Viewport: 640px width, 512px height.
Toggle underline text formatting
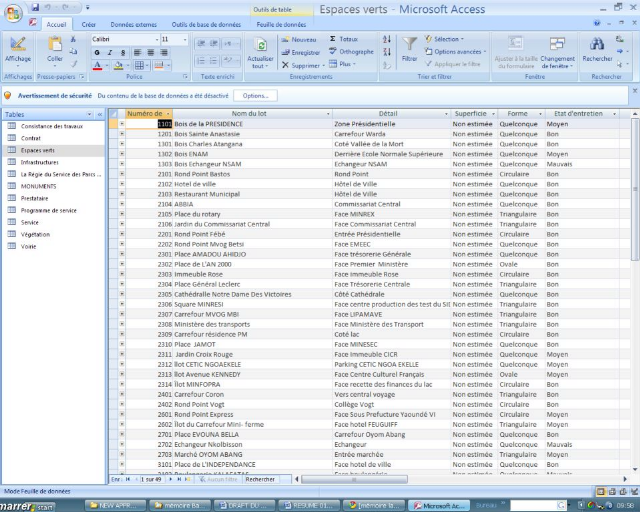click(x=122, y=53)
